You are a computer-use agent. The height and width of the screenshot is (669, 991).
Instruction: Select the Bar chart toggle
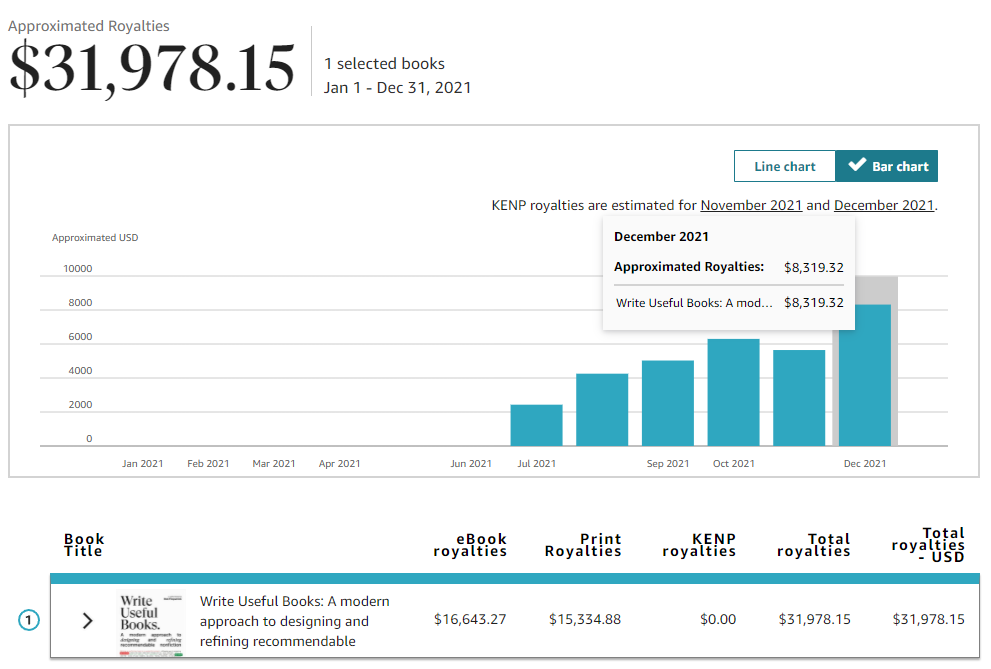887,167
